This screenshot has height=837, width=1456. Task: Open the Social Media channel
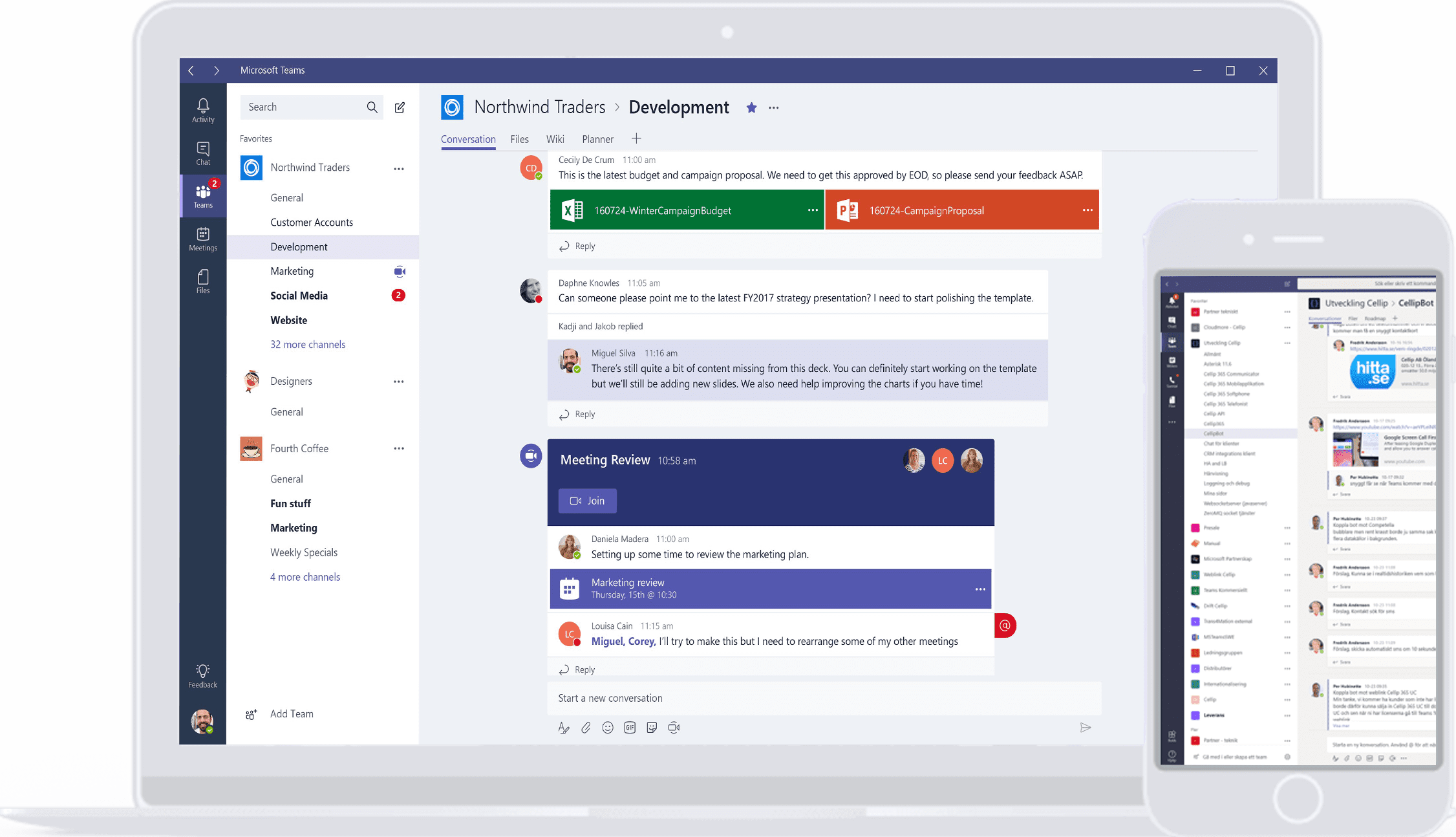299,296
